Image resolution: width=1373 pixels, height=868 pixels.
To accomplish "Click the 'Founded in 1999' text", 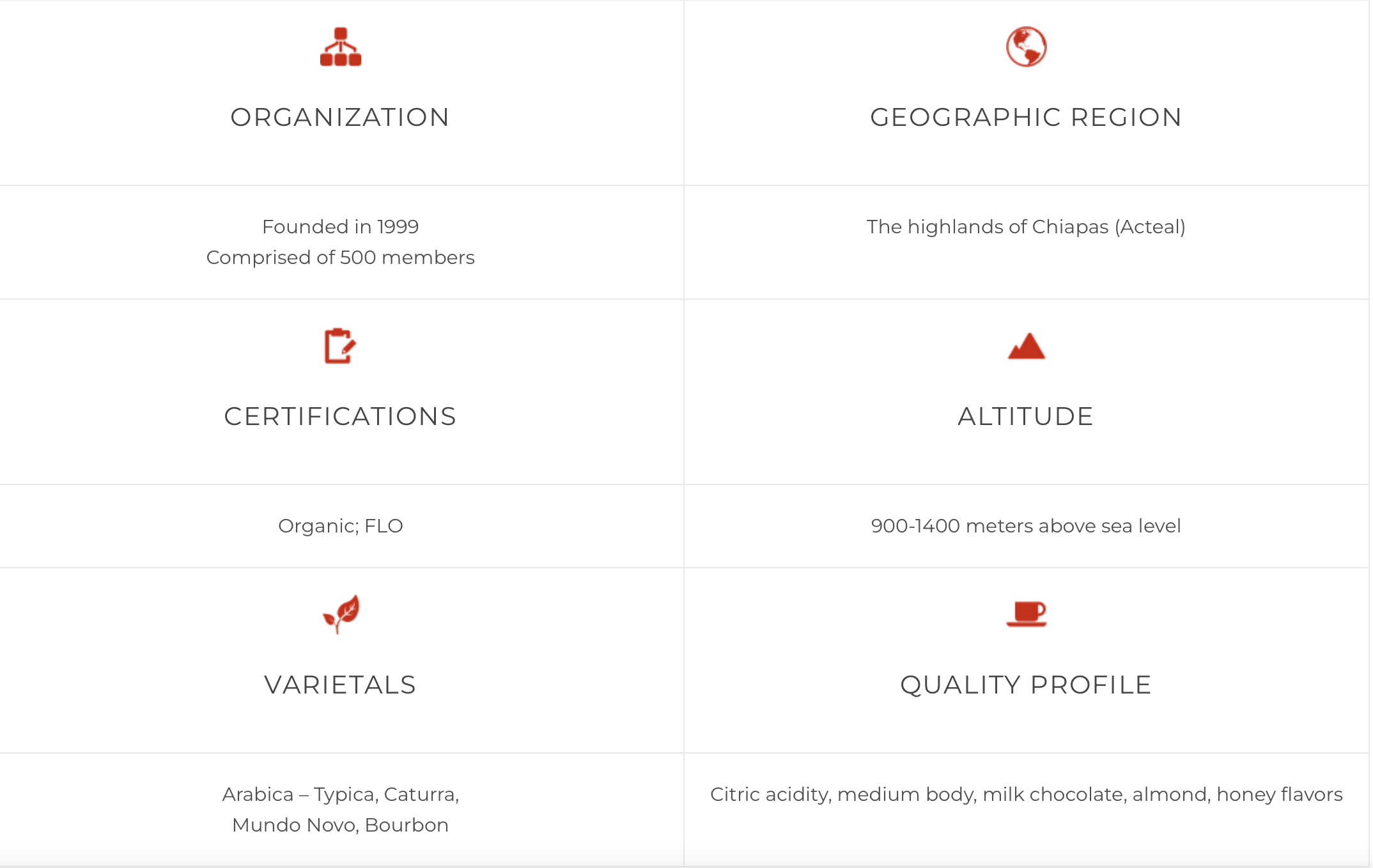I will coord(340,227).
